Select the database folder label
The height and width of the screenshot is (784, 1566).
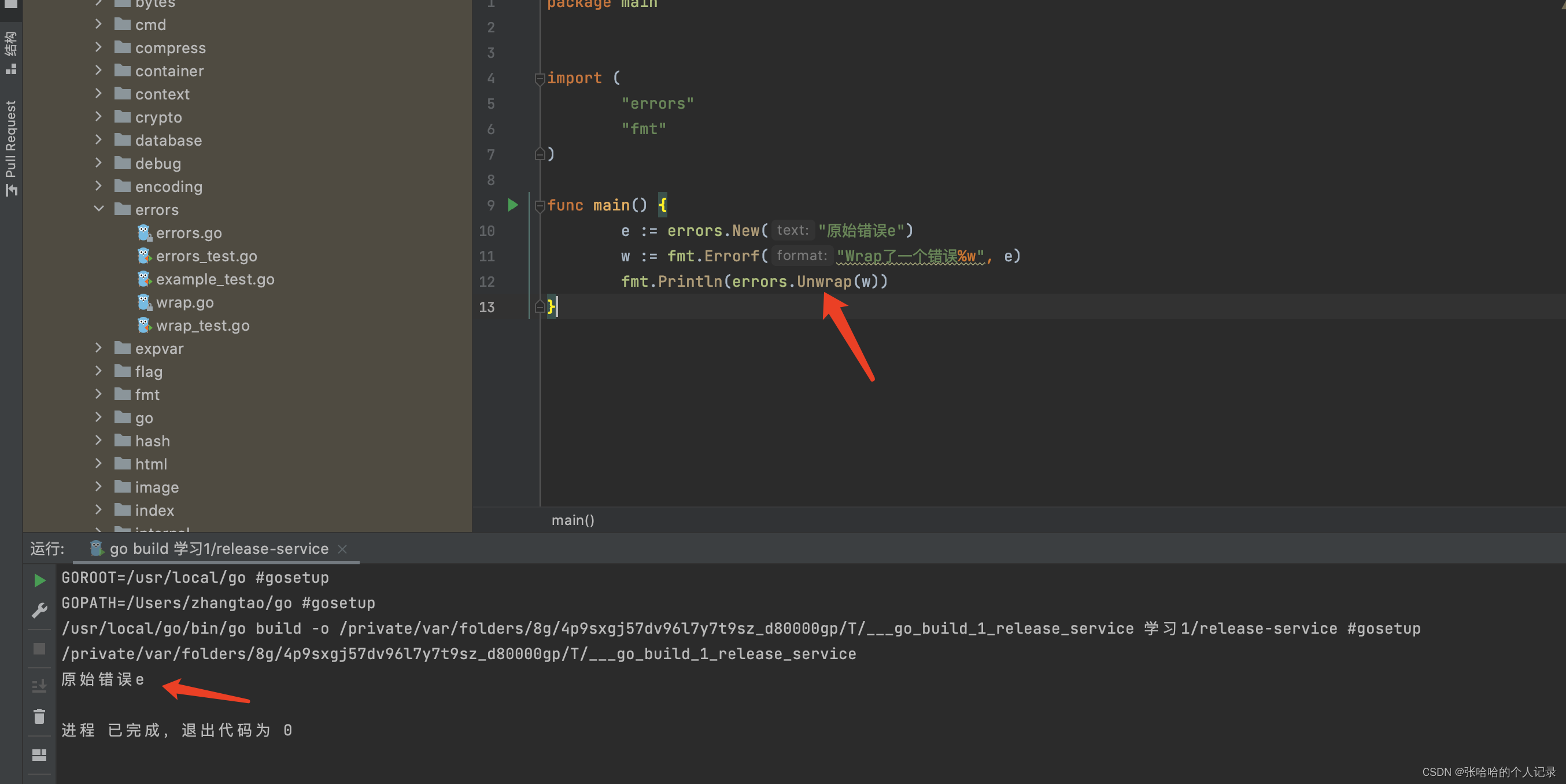[x=168, y=140]
